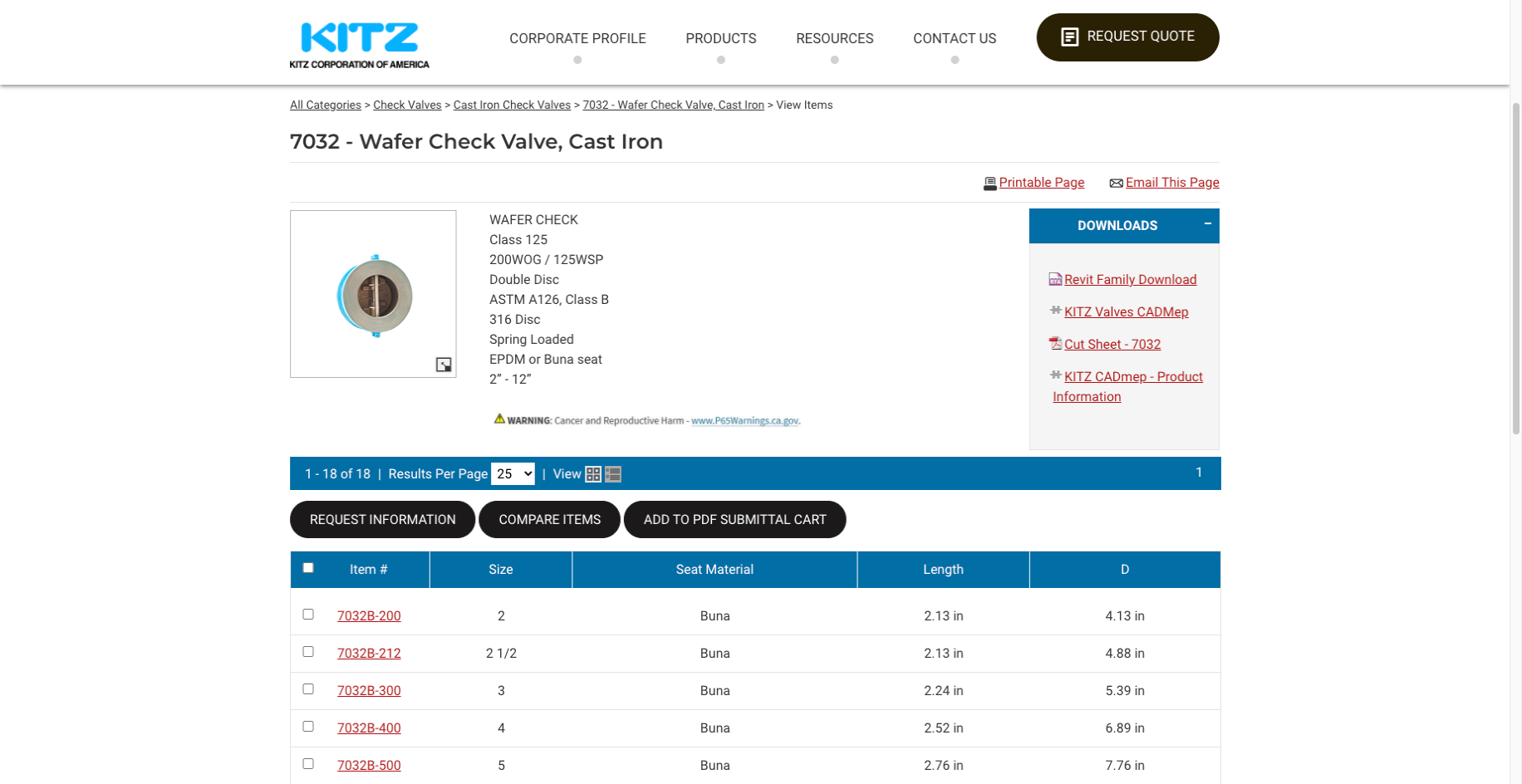The height and width of the screenshot is (784, 1522).
Task: Go to All Categories breadcrumb
Action: pyautogui.click(x=326, y=105)
